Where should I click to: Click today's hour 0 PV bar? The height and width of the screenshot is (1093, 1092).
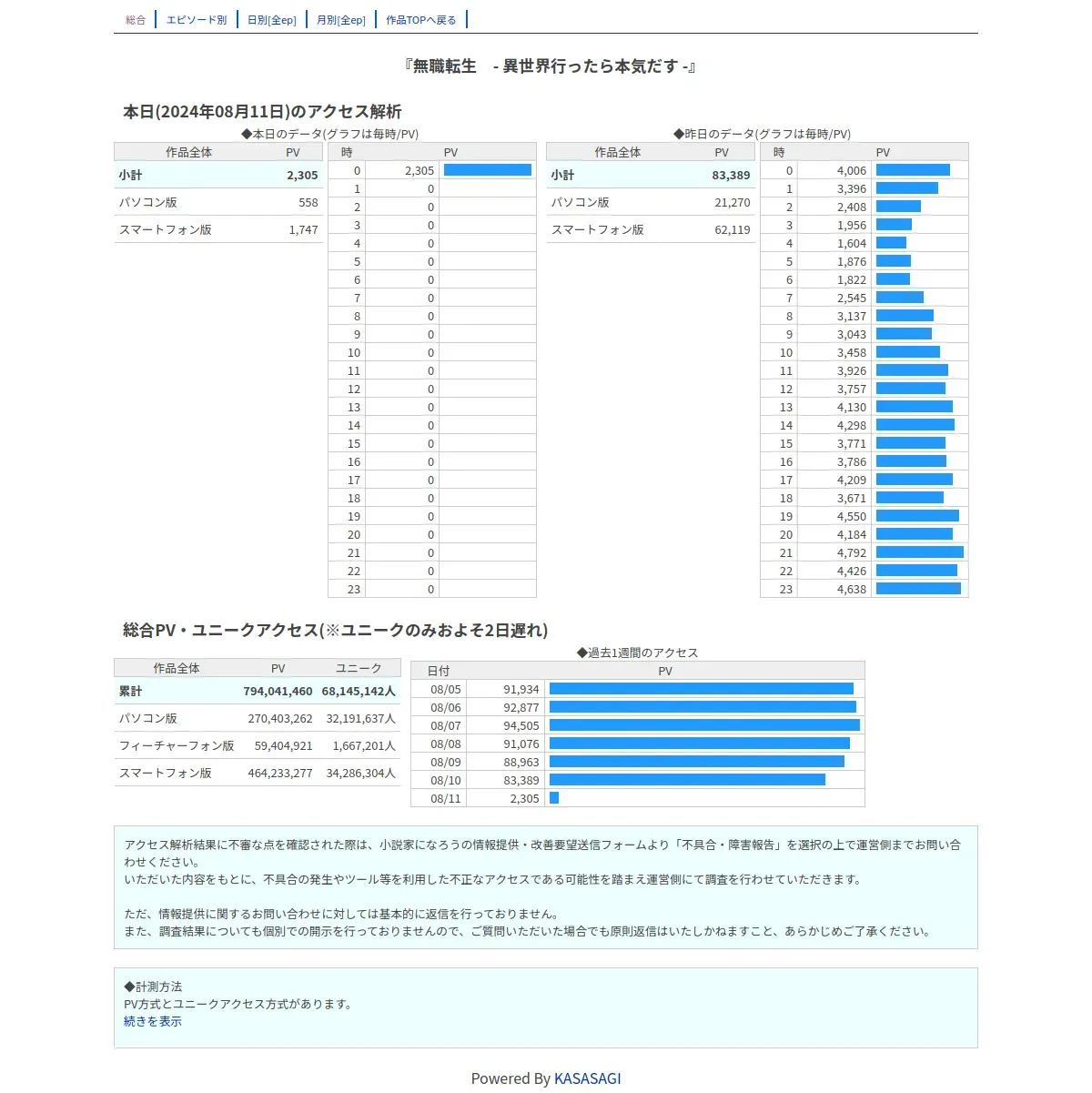tap(488, 170)
